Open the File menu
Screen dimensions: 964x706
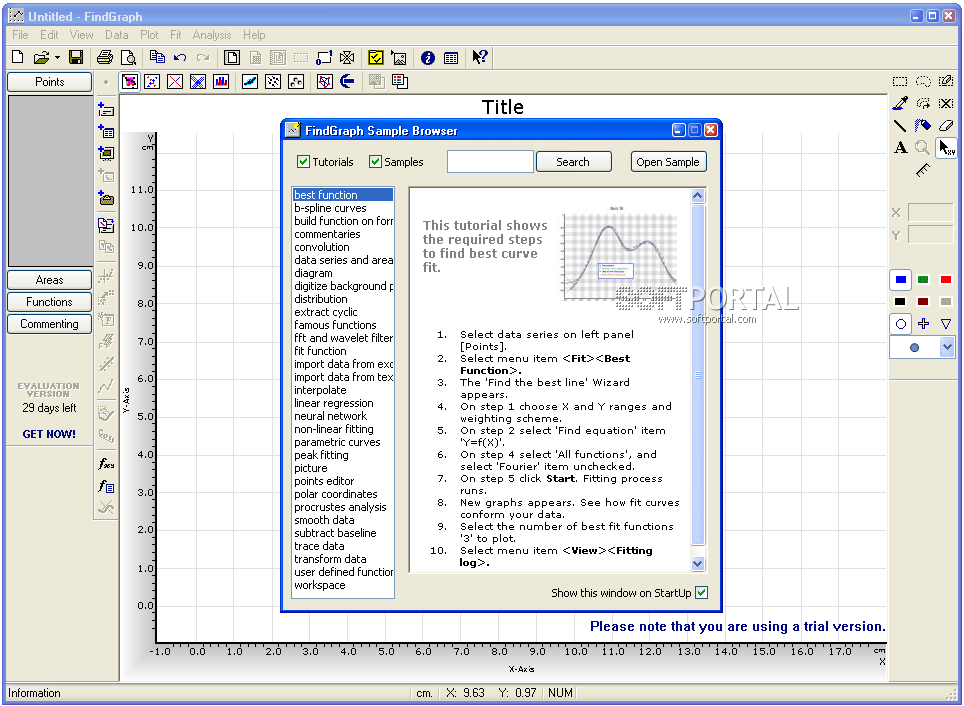coord(20,35)
